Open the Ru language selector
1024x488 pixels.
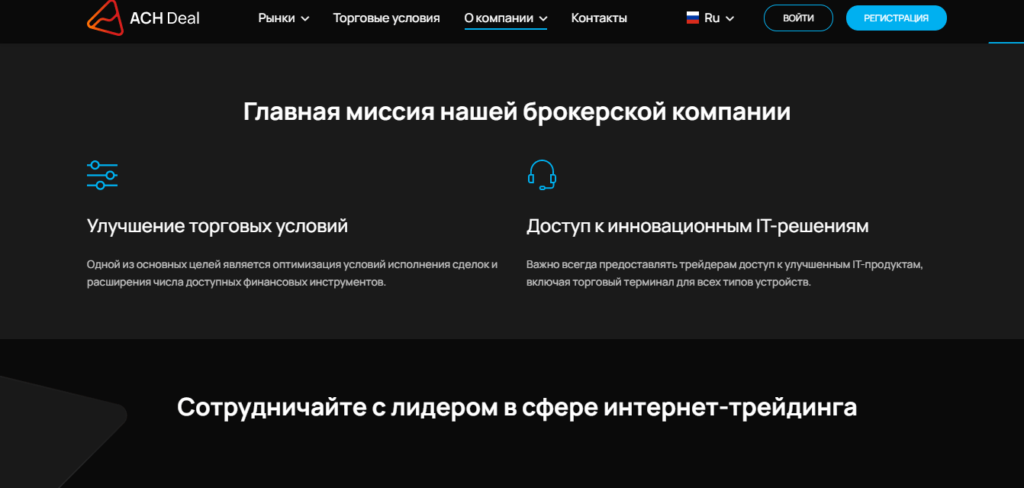click(711, 18)
